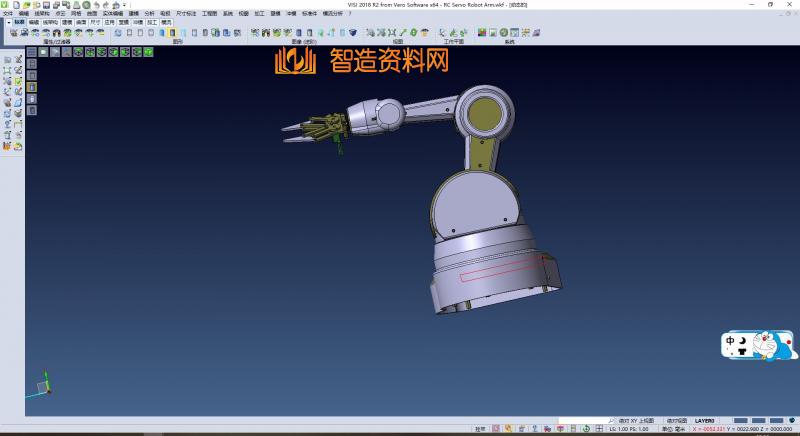Toggle the 中 input method indicator
800x436 pixels.
pyautogui.click(x=732, y=342)
